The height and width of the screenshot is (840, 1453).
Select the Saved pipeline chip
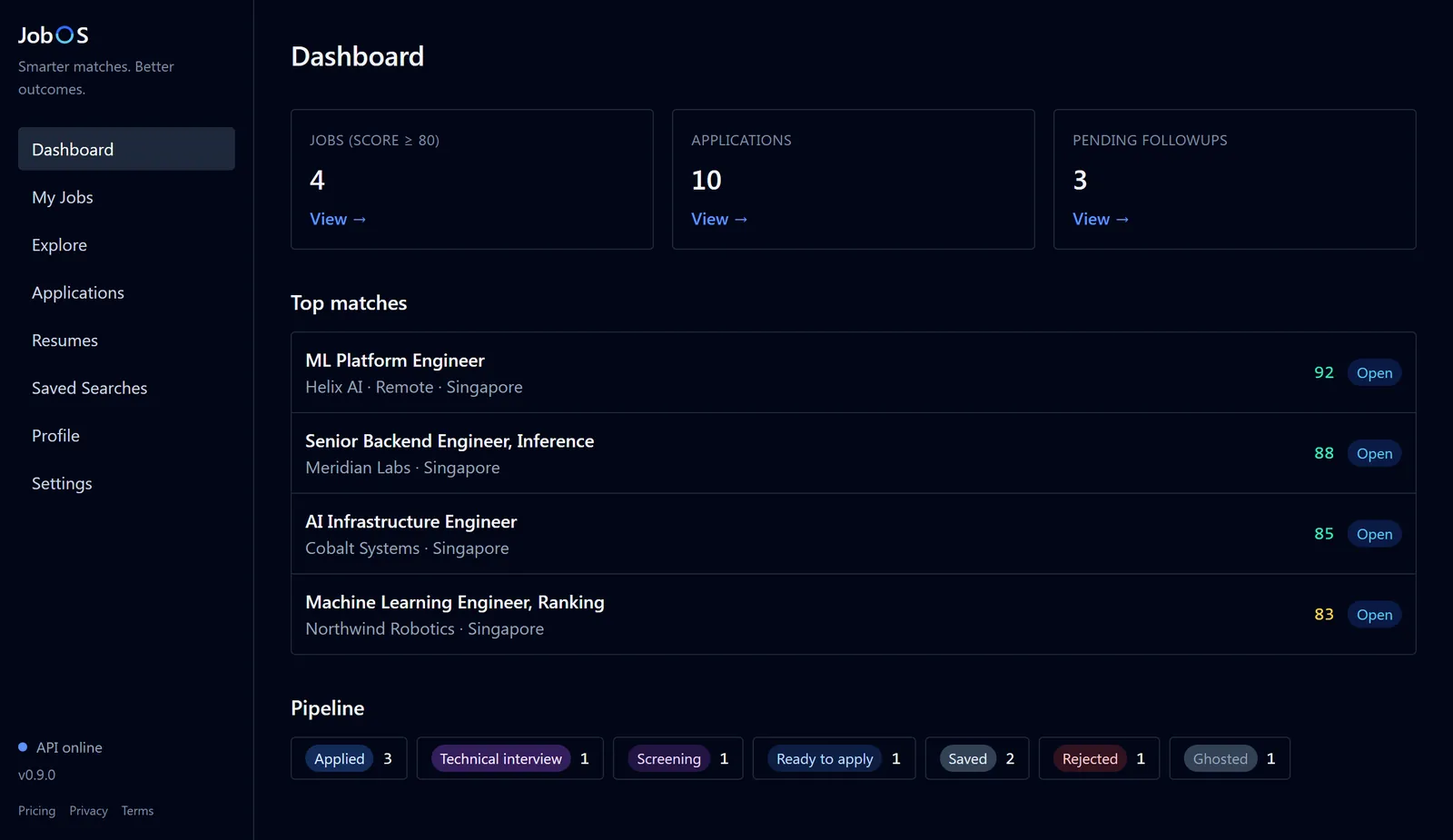(x=977, y=758)
